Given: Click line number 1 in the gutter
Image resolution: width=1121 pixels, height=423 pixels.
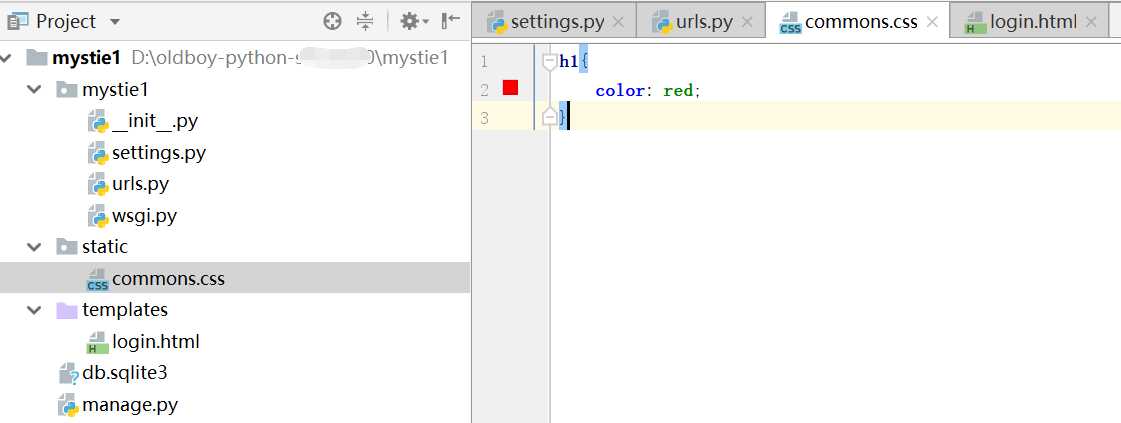Looking at the screenshot, I should coord(484,62).
